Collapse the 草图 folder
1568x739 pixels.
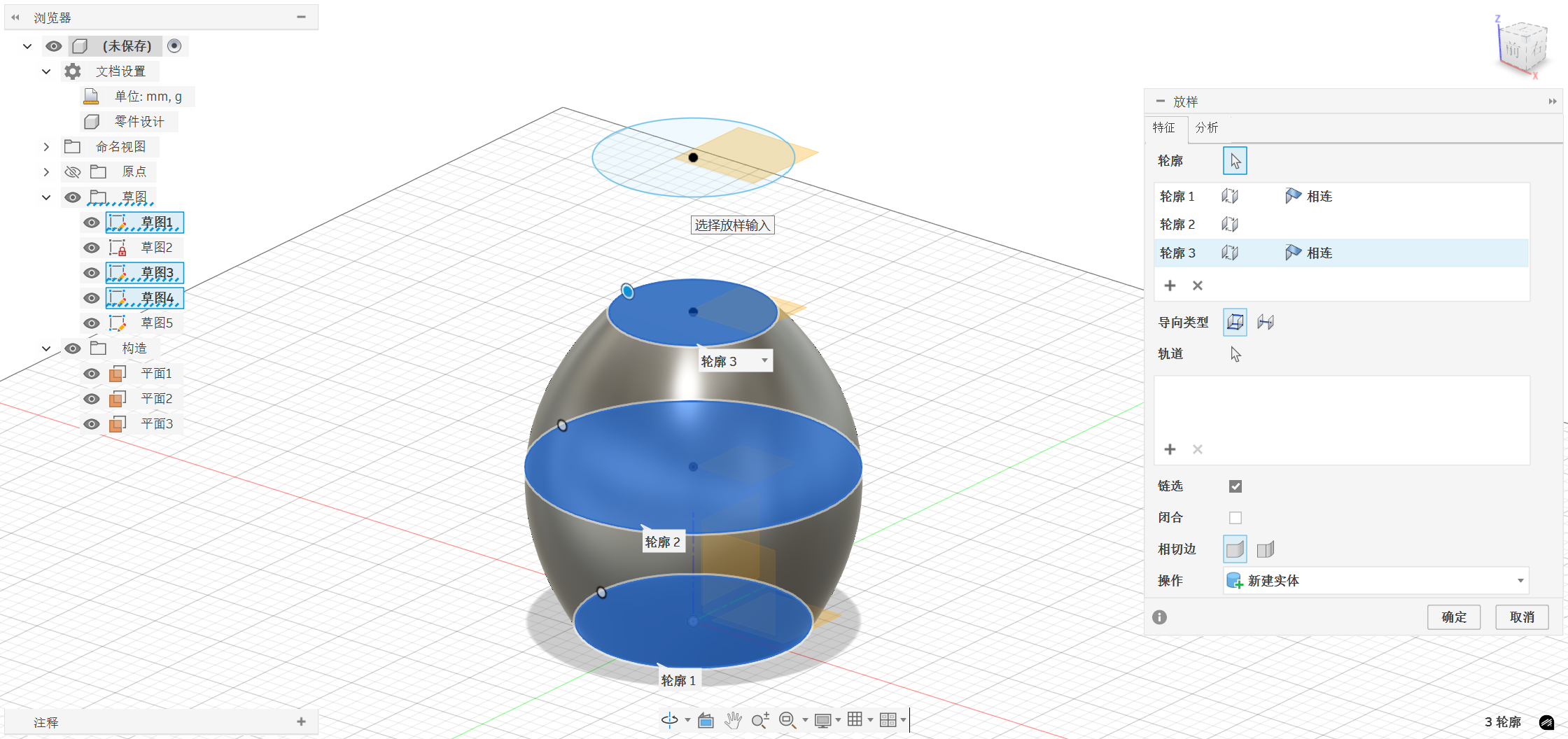click(x=46, y=197)
